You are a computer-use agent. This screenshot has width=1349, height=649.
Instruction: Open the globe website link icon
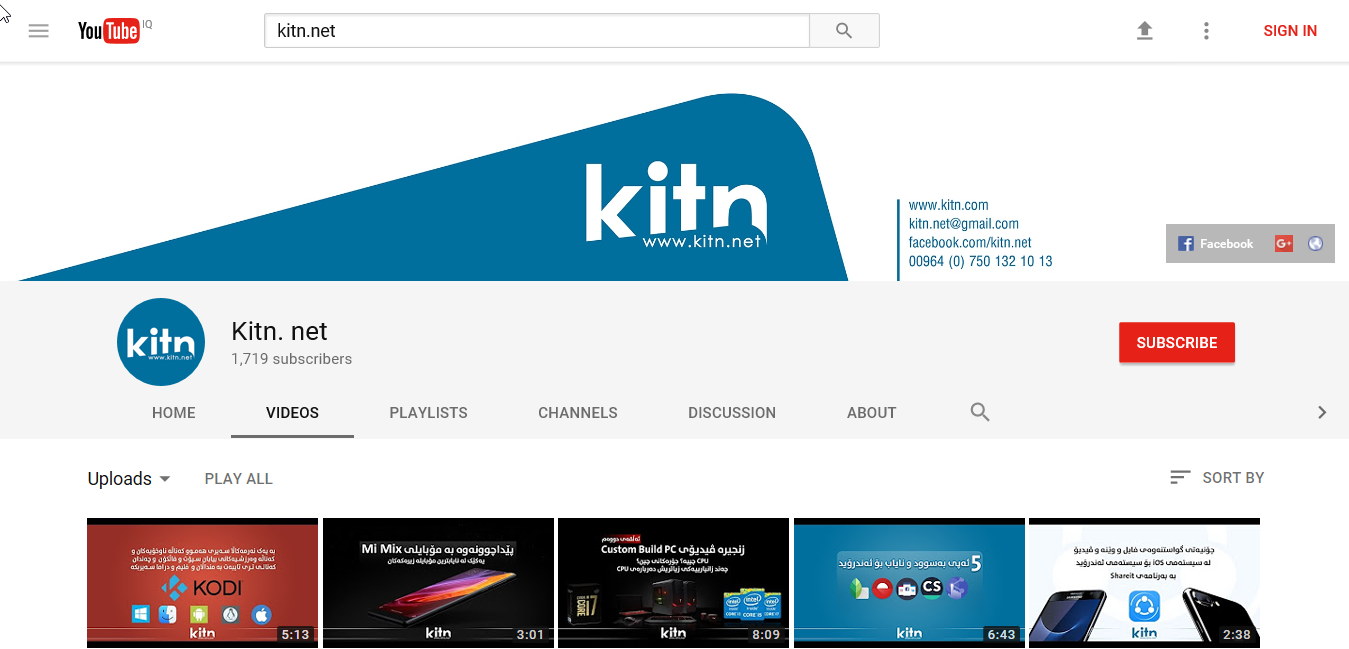(1315, 243)
